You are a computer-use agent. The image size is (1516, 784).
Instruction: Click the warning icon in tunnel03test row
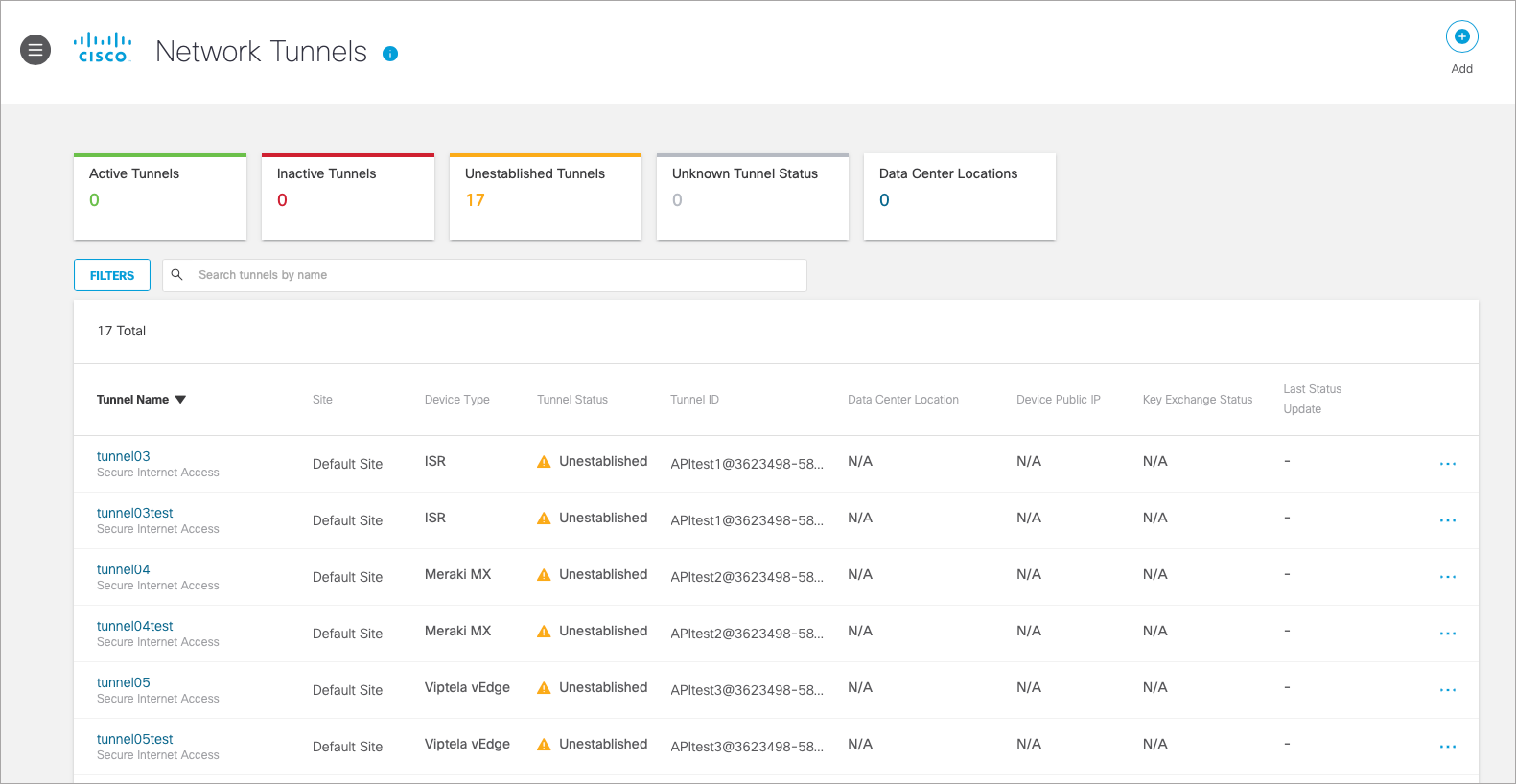[x=544, y=518]
